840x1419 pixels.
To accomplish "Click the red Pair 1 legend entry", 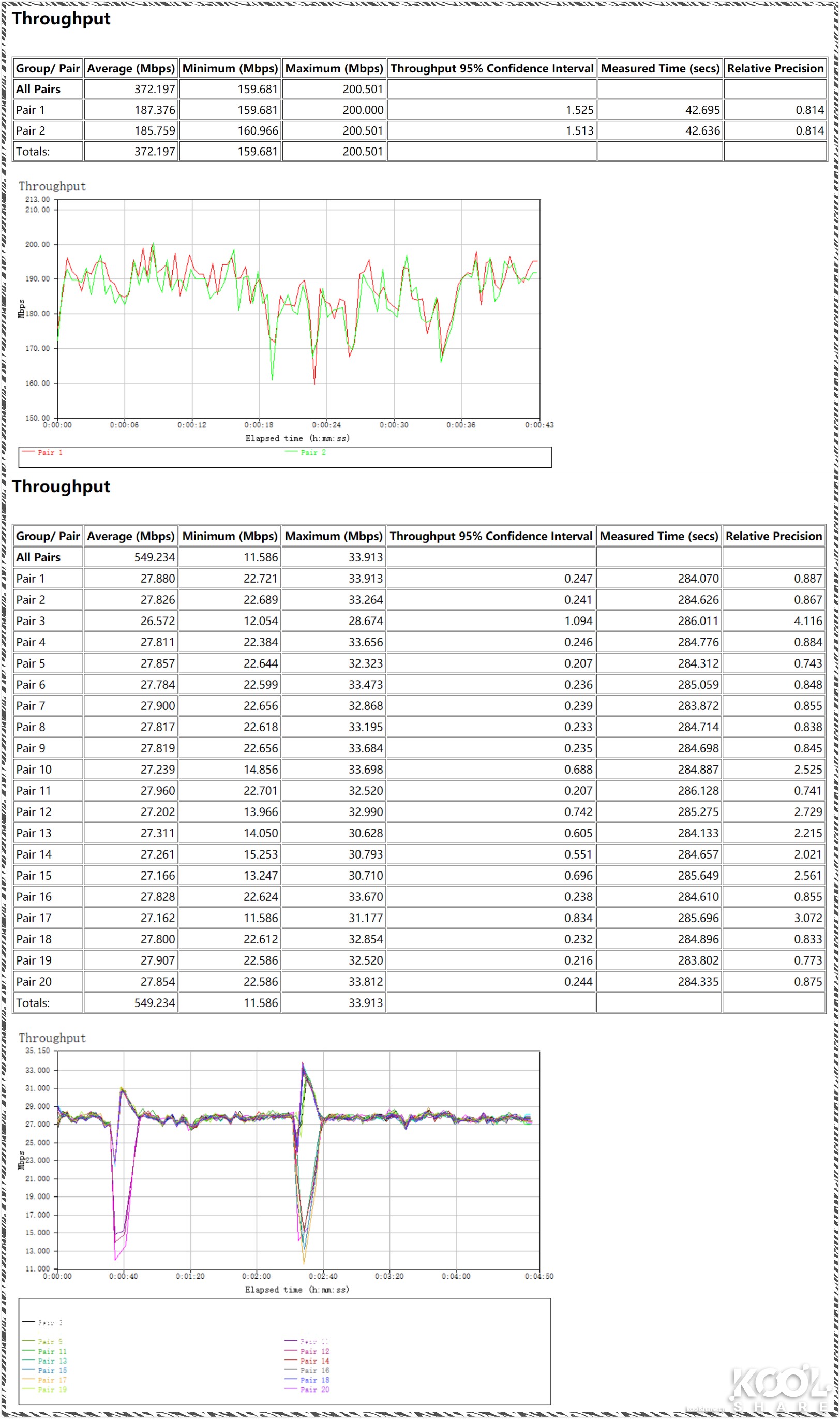I will (42, 452).
